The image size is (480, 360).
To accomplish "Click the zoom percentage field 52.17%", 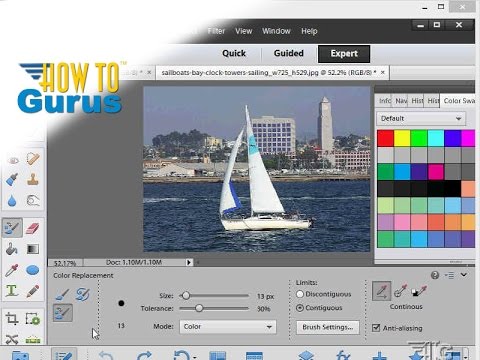I will pos(65,263).
